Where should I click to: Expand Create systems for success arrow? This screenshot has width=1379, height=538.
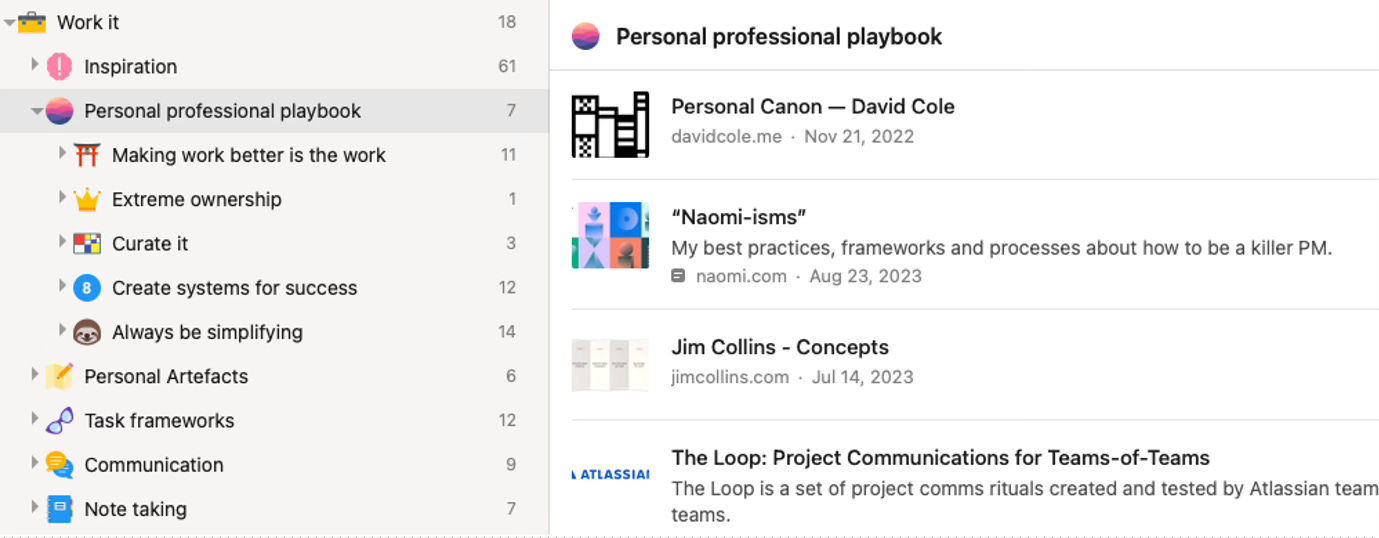pyautogui.click(x=62, y=286)
